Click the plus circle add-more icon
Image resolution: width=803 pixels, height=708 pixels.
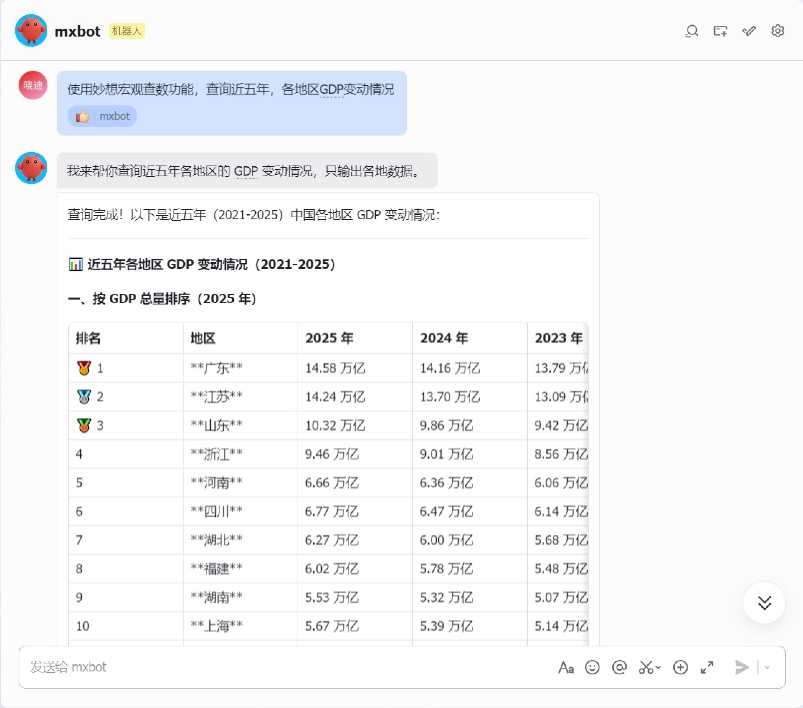(680, 667)
